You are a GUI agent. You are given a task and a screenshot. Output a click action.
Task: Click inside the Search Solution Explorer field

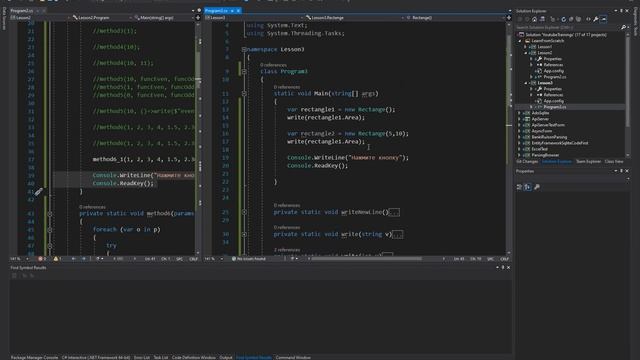pyautogui.click(x=567, y=27)
